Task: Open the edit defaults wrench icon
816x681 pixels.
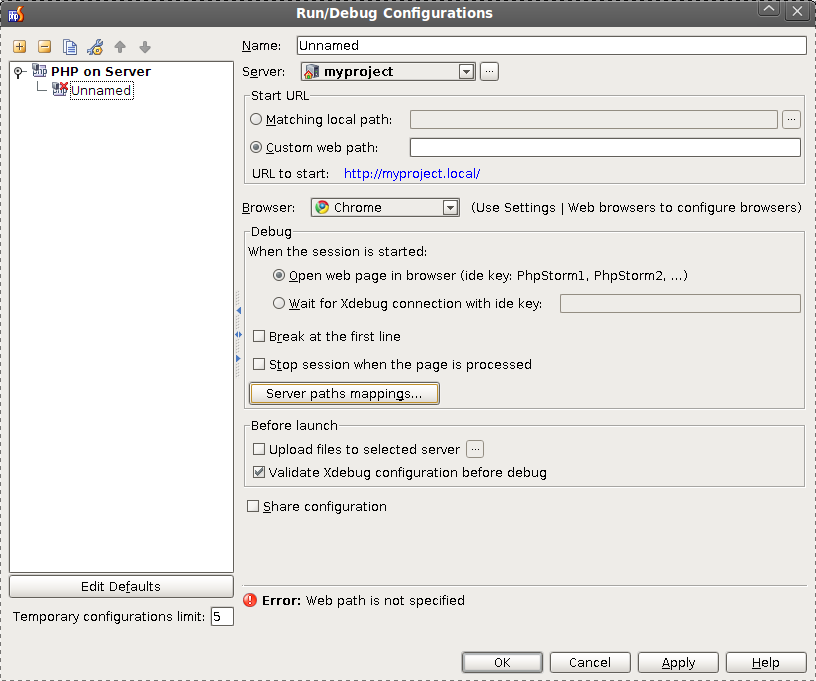Action: (95, 47)
